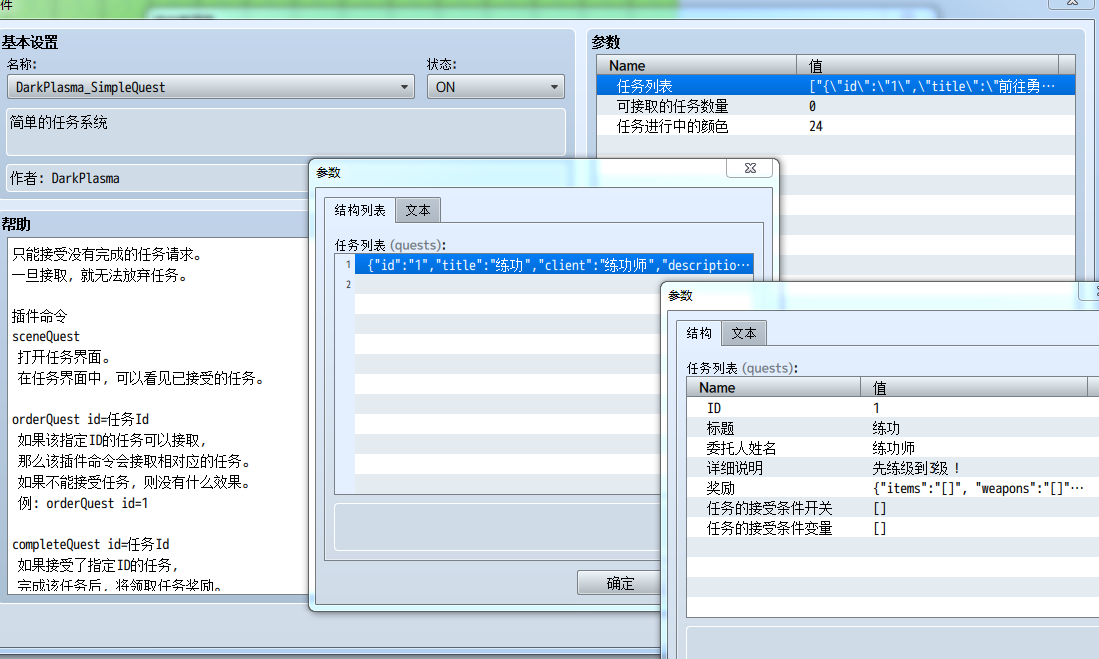This screenshot has height=659, width=1099.
Task: Click the 值 column header in structure dialog
Action: (974, 388)
